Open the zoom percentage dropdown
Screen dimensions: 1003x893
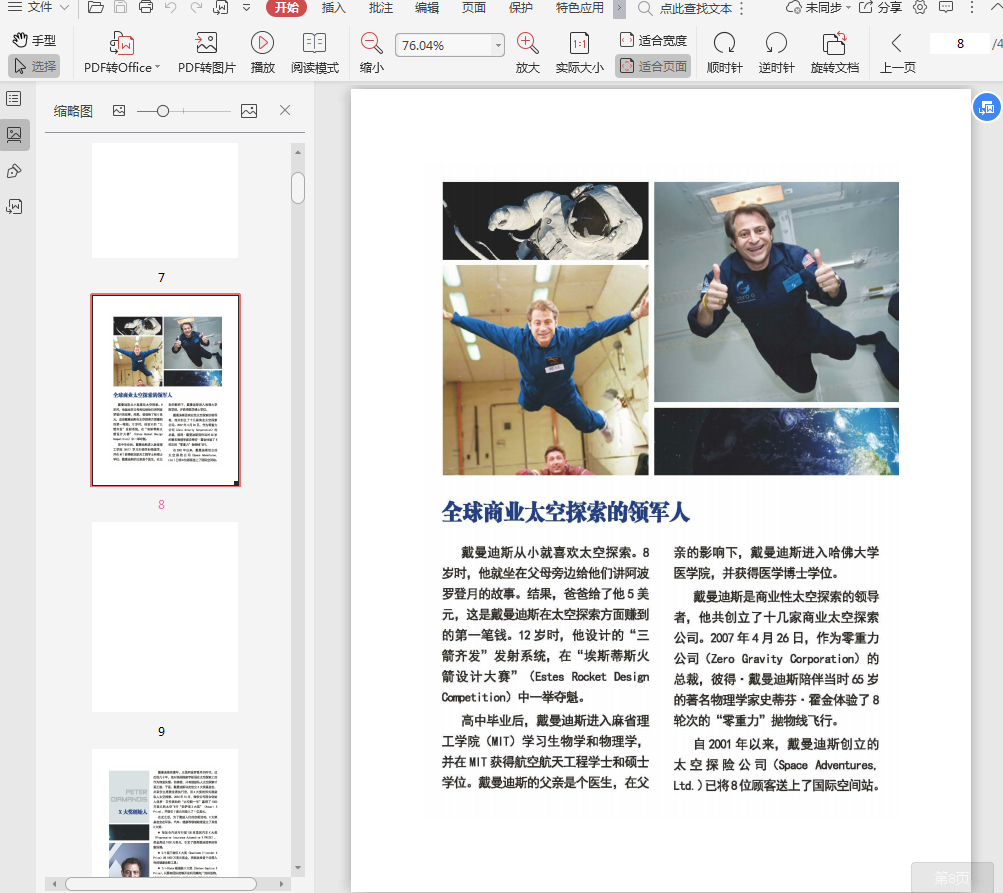pos(498,45)
